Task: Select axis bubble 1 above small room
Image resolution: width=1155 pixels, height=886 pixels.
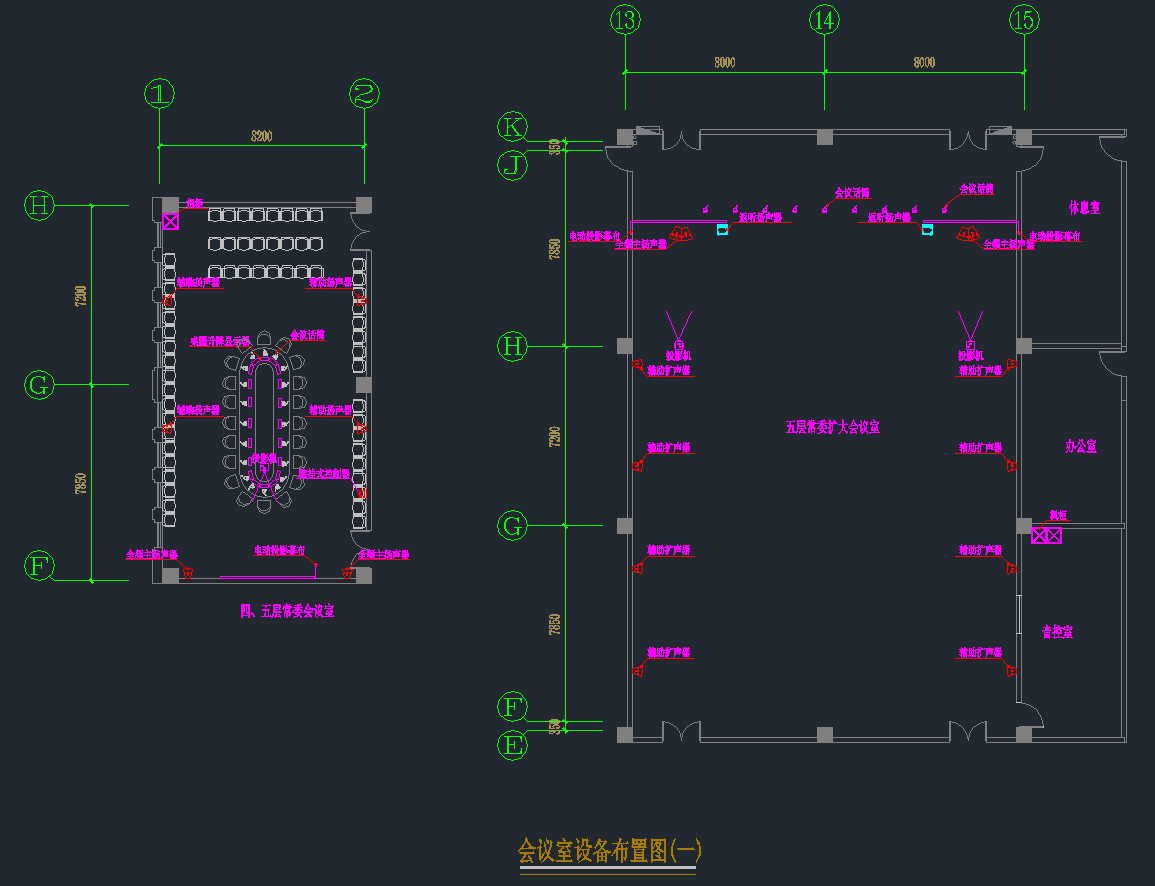Action: 160,94
